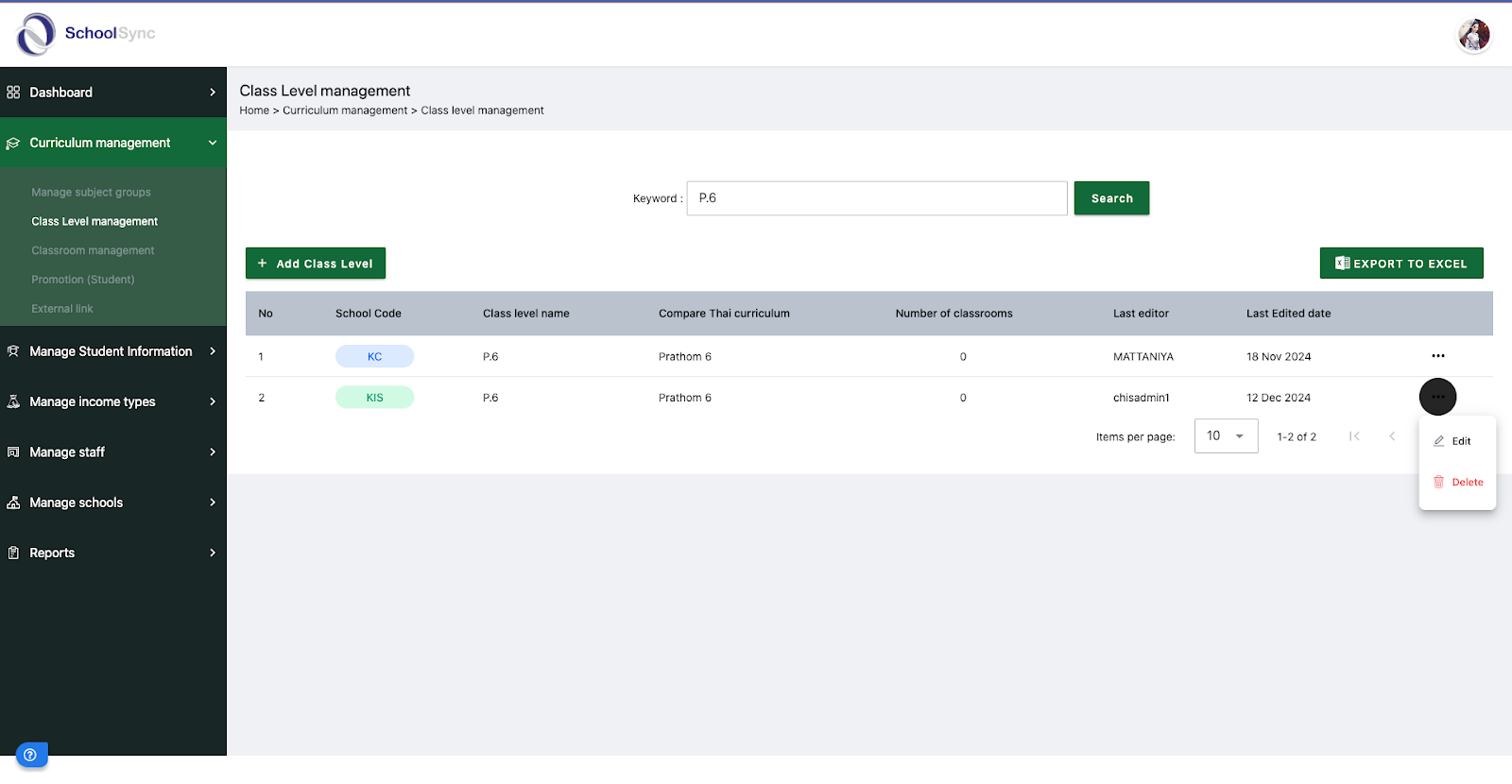This screenshot has height=784, width=1512.
Task: Click the KC school code badge
Action: [x=374, y=356]
